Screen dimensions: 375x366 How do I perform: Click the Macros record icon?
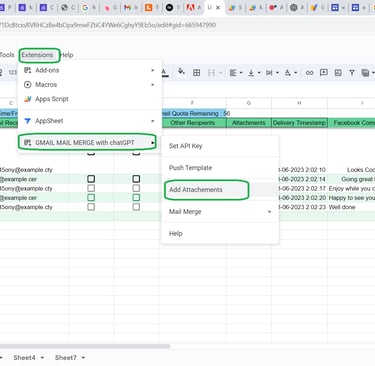28,85
